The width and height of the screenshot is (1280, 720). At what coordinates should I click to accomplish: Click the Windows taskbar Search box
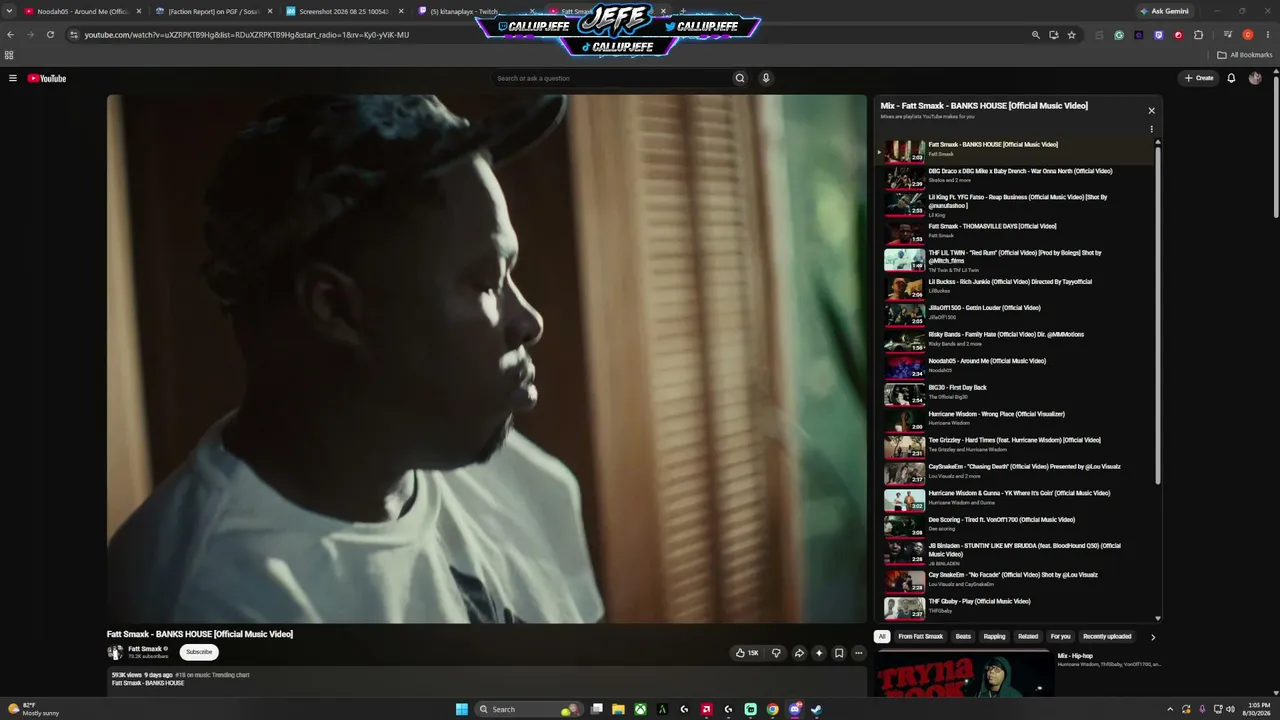(527, 709)
